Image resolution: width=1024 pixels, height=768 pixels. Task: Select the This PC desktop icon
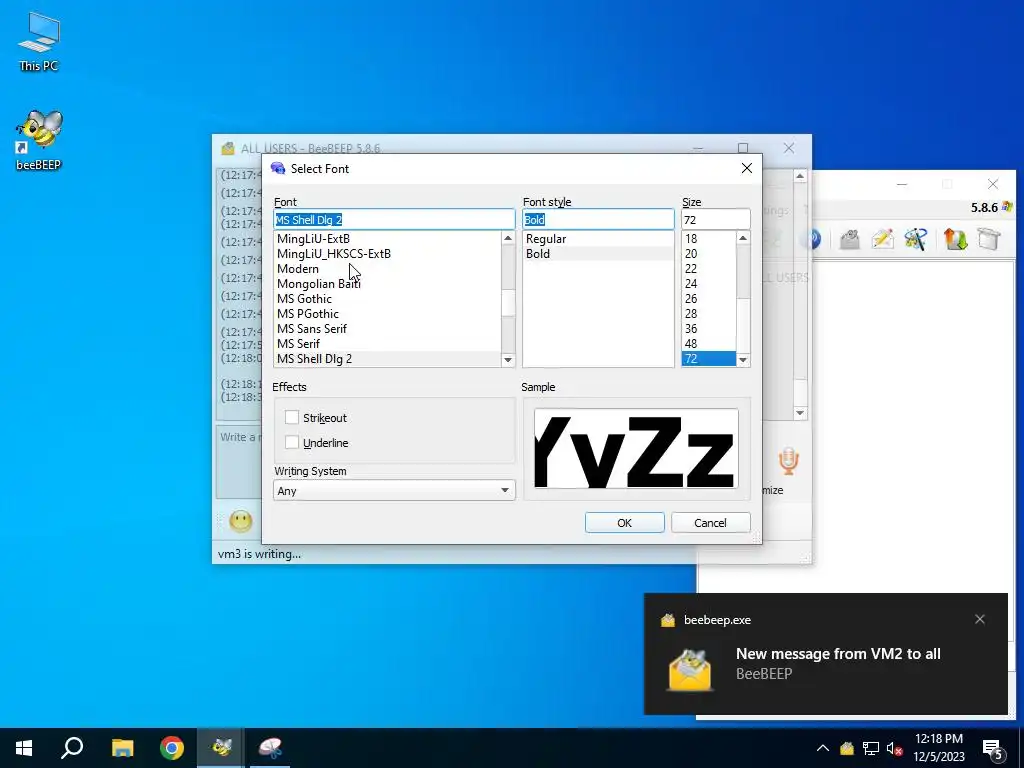tap(39, 42)
